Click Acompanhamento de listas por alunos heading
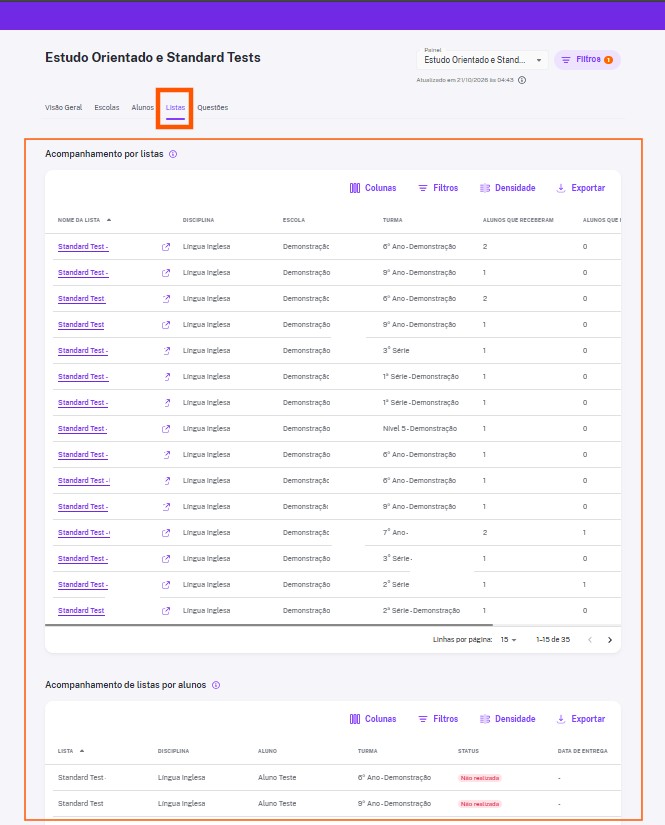Screen dimensions: 665x825 point(125,685)
